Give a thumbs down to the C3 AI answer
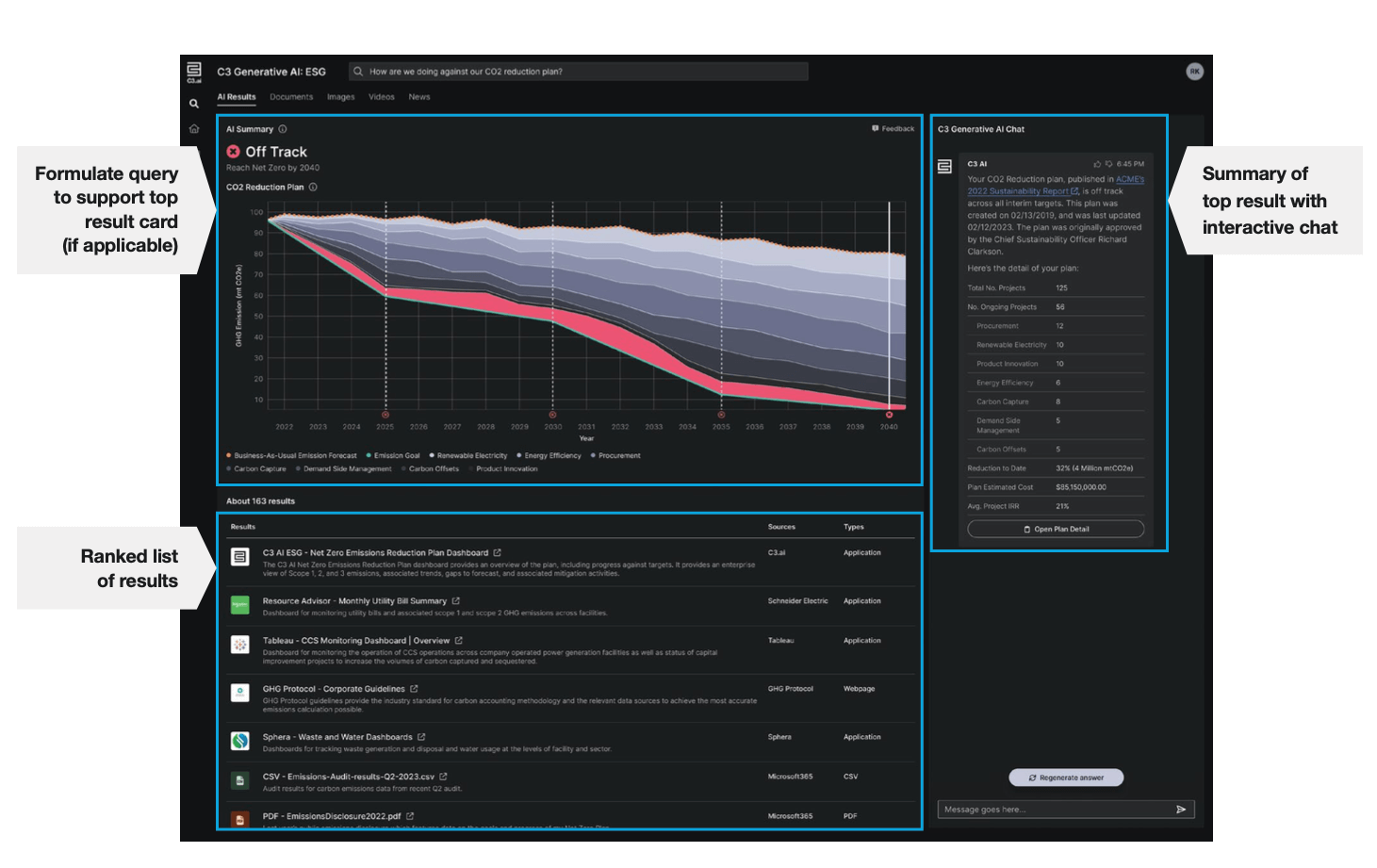The height and width of the screenshot is (868, 1377). point(1108,163)
